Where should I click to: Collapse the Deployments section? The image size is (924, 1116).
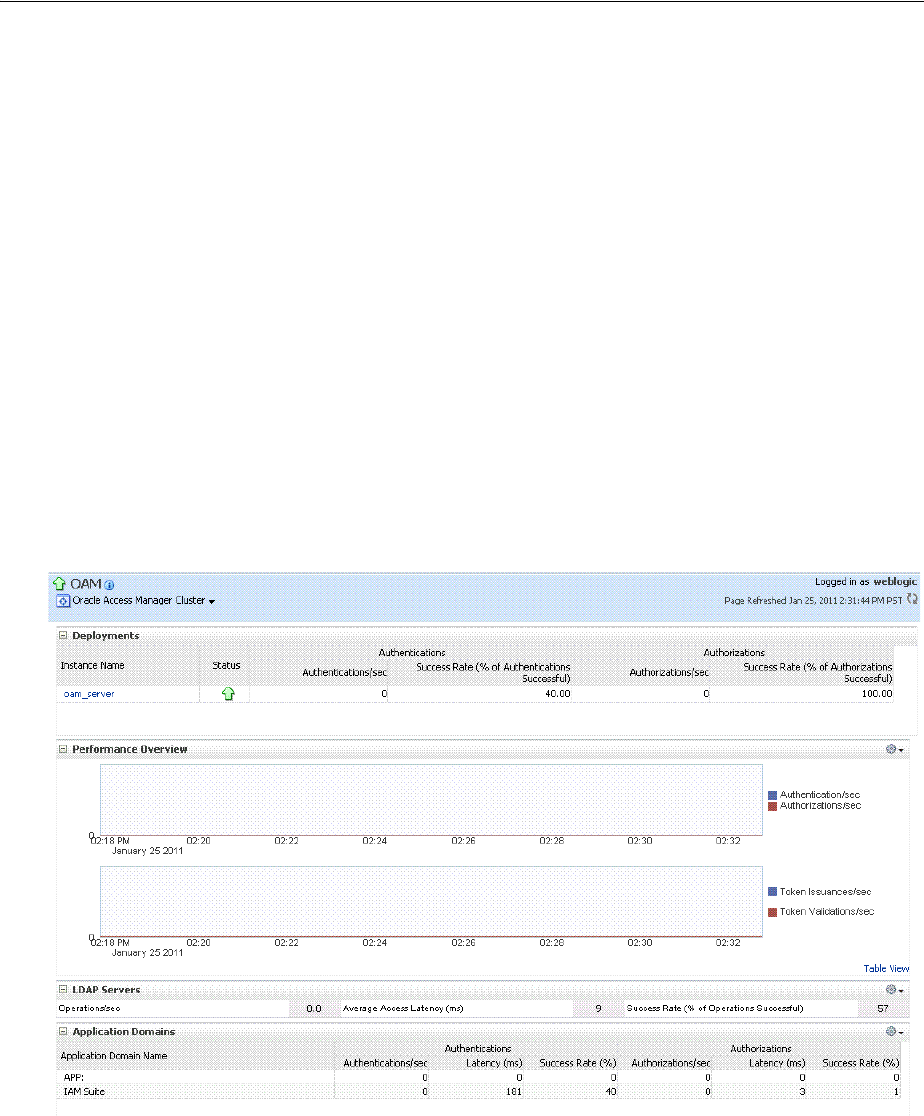63,635
